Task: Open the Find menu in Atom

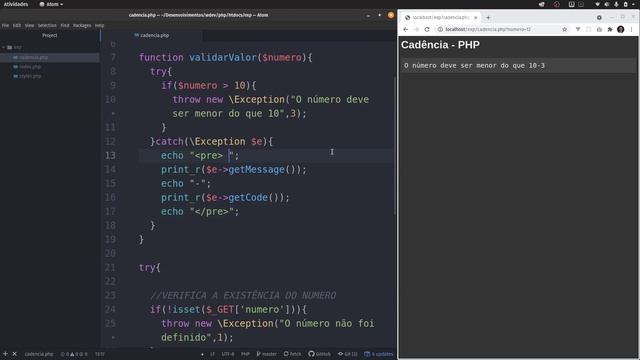Action: [65, 25]
